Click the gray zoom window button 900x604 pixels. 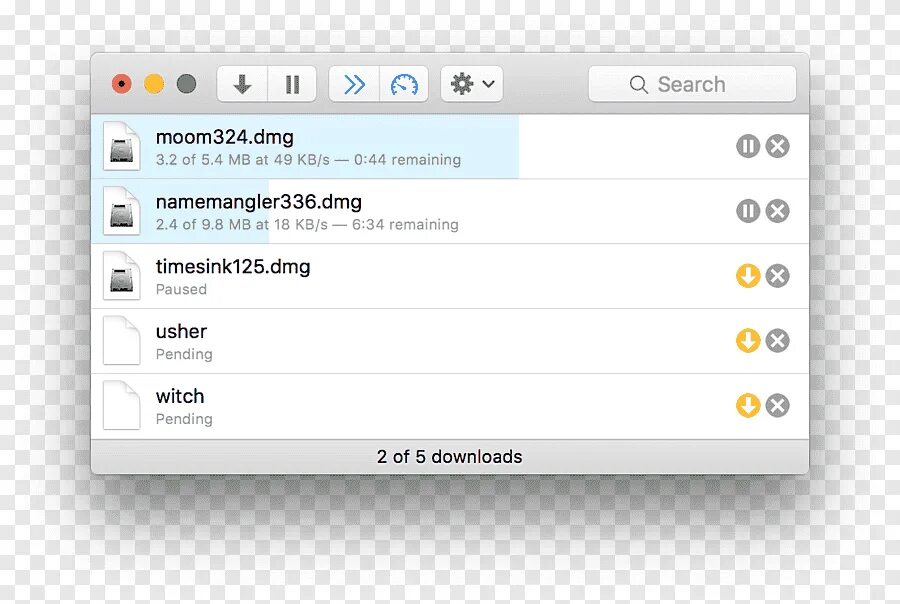point(186,84)
